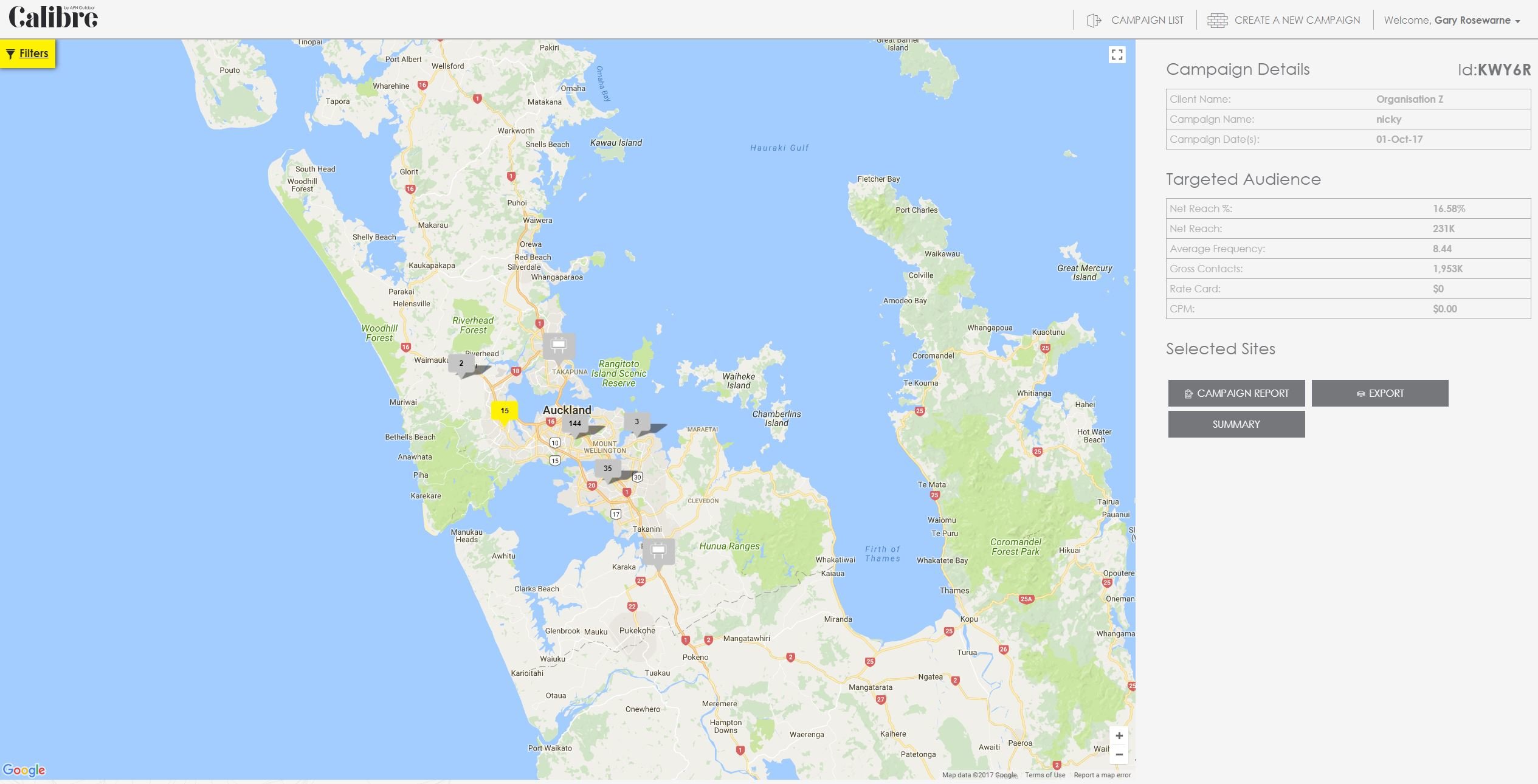Open Google Maps Terms of Use

coord(1044,775)
